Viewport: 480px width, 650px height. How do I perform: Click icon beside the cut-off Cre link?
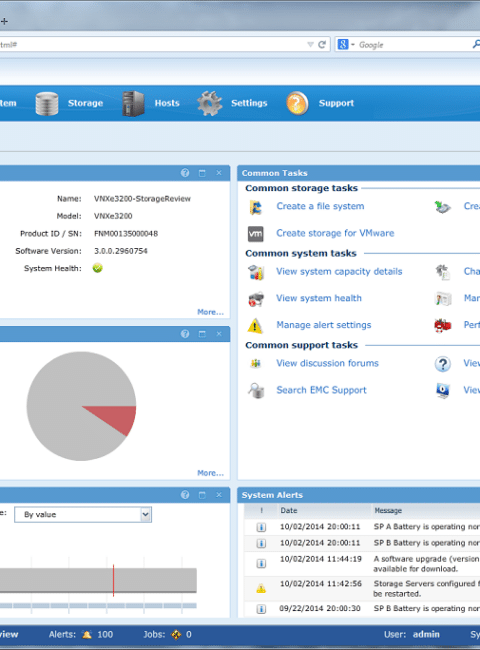click(x=443, y=207)
